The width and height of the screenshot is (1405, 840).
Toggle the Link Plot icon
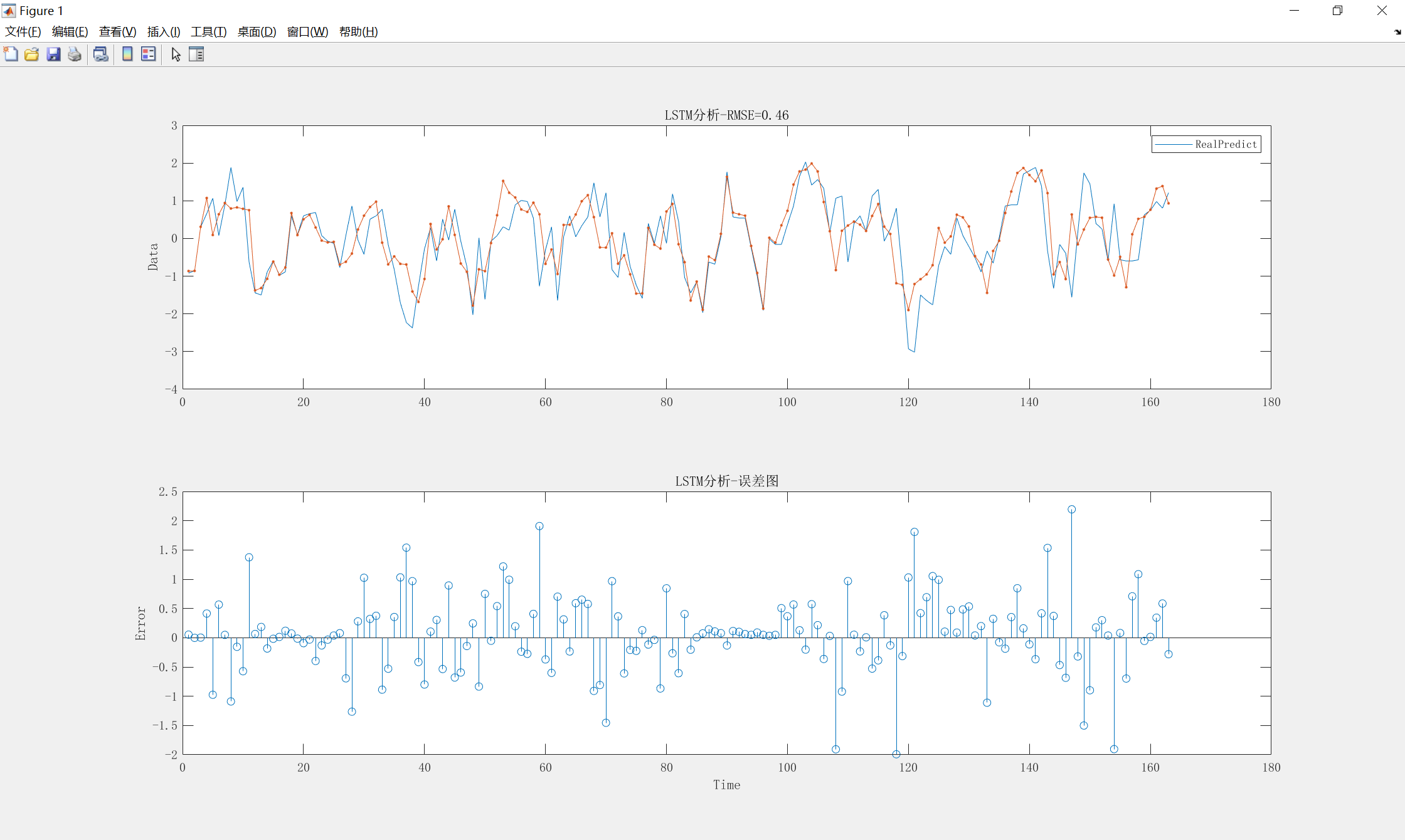point(100,55)
